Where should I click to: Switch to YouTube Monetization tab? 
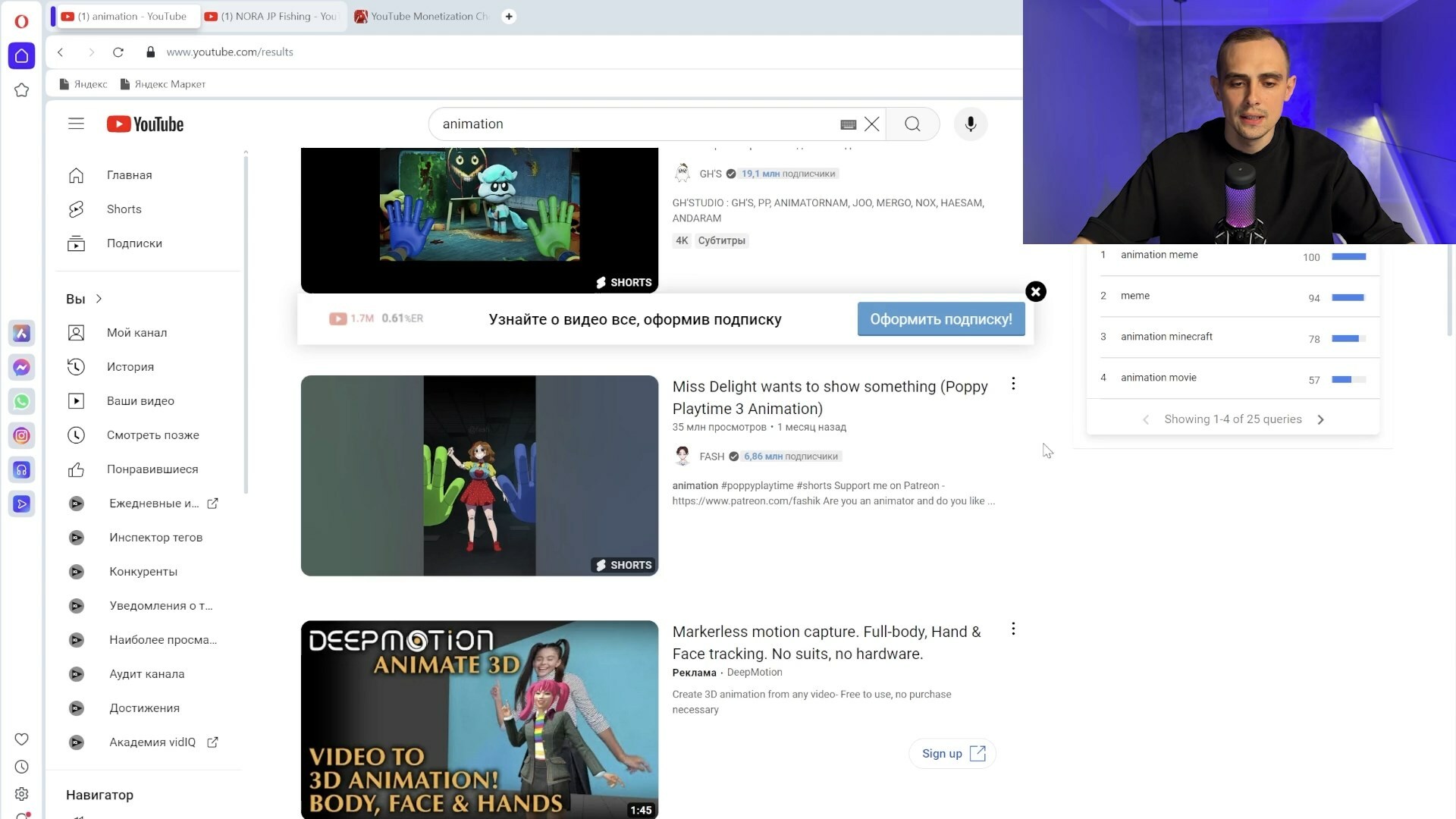[422, 17]
